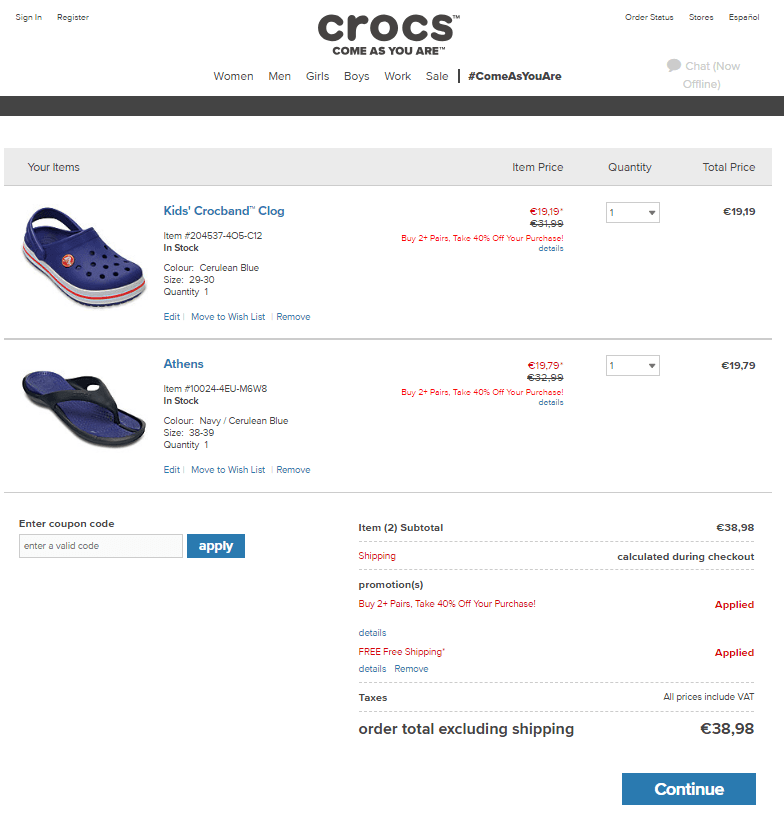
Task: Go to the Boys category
Action: 356,76
